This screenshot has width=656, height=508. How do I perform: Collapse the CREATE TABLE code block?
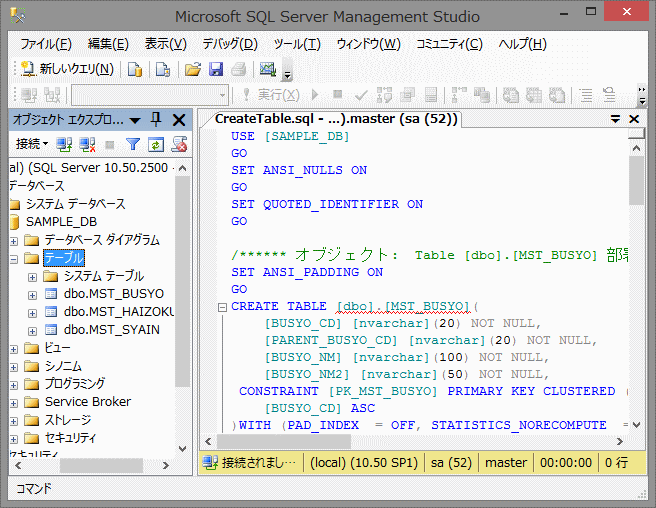[x=222, y=307]
